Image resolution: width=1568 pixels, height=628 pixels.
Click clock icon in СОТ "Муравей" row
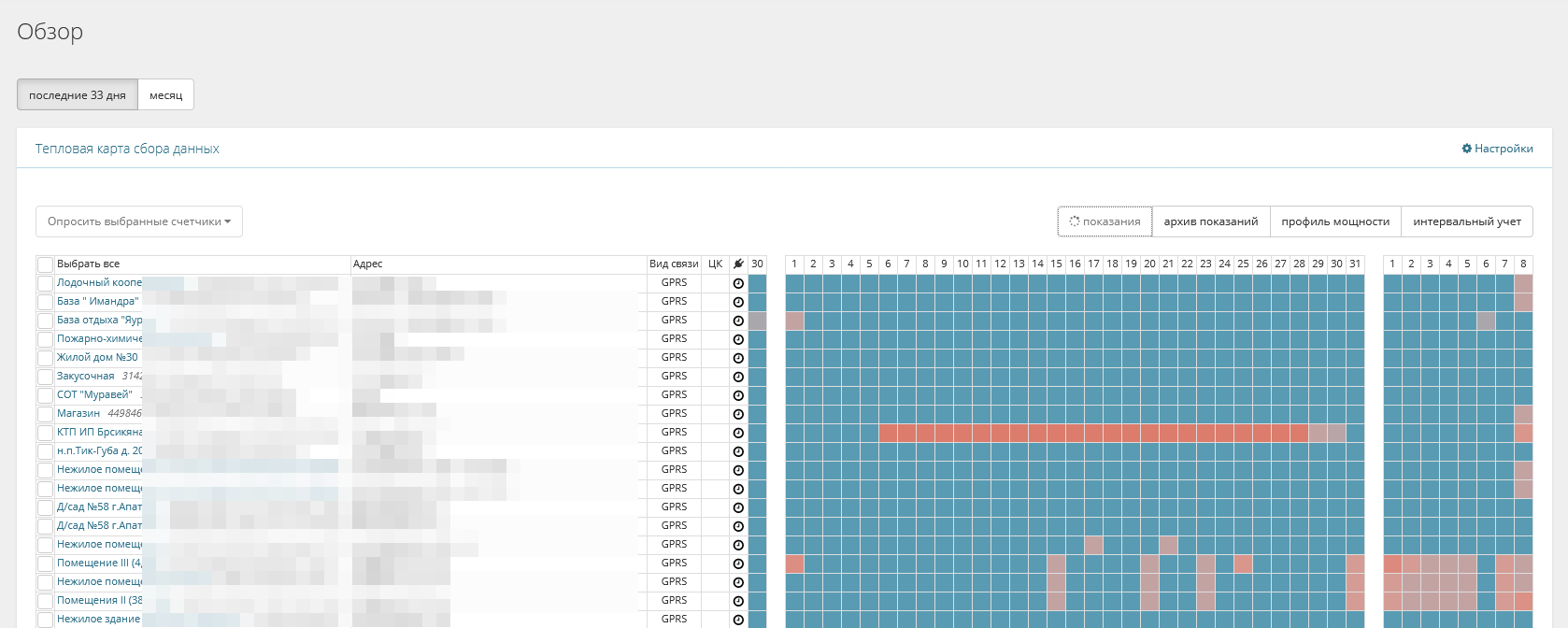[x=738, y=395]
